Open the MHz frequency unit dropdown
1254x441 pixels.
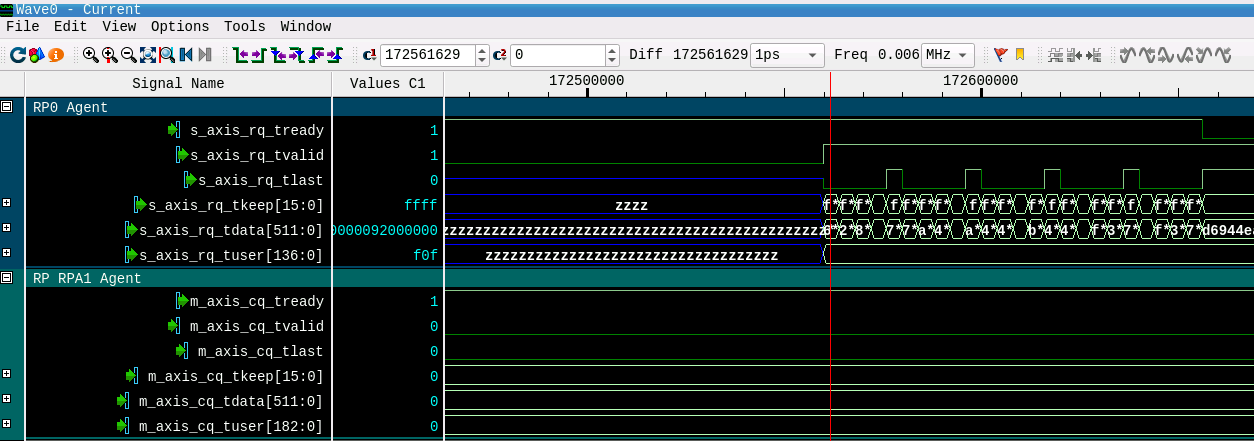click(947, 55)
